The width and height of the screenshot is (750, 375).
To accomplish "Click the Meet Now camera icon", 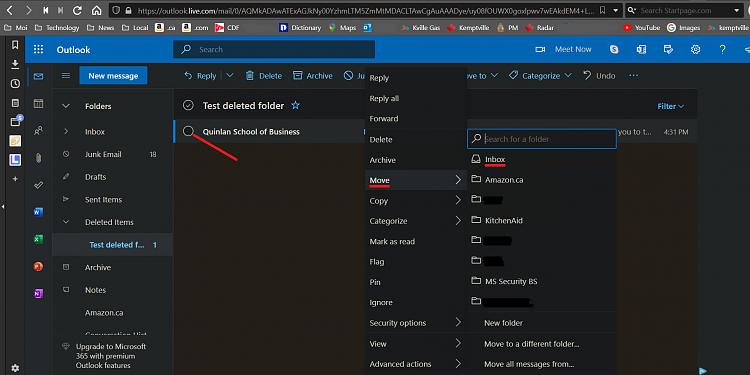I will [x=540, y=49].
